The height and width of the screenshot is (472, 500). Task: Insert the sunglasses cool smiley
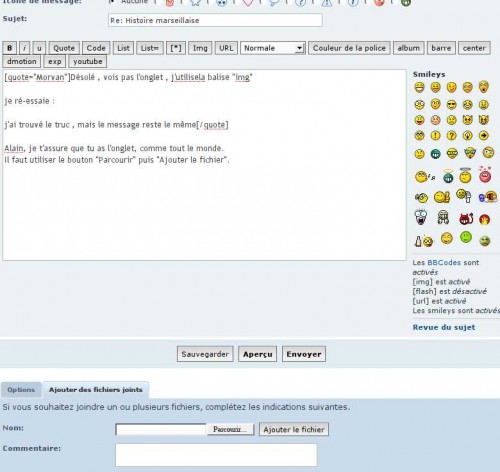[x=451, y=105]
